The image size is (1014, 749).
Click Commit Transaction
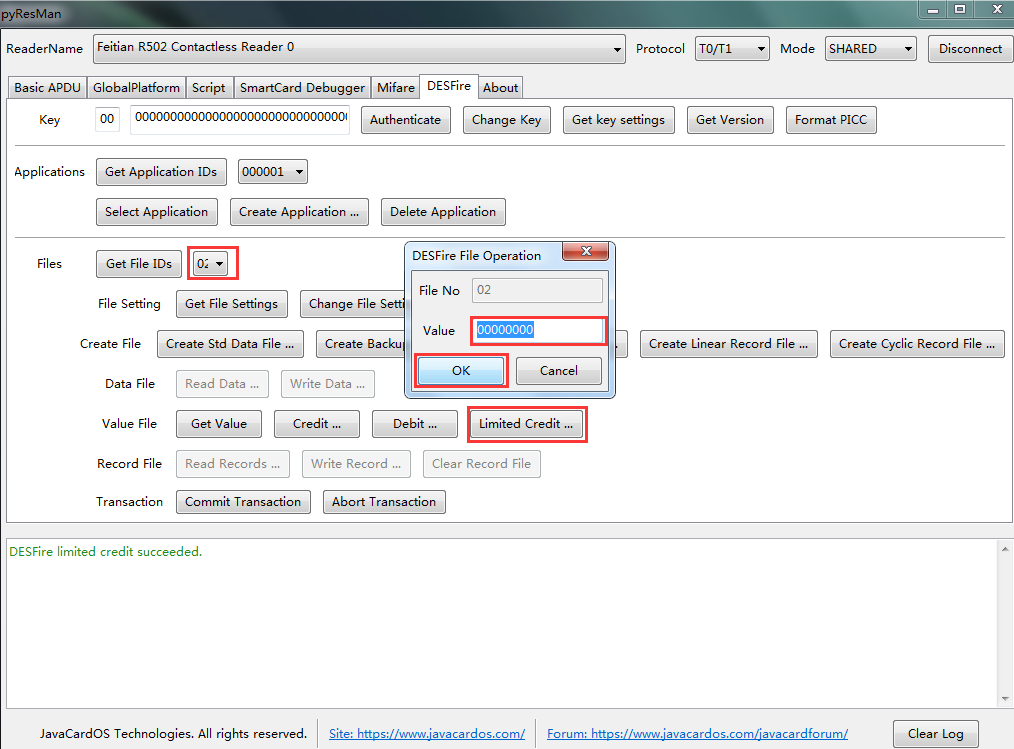pyautogui.click(x=243, y=502)
